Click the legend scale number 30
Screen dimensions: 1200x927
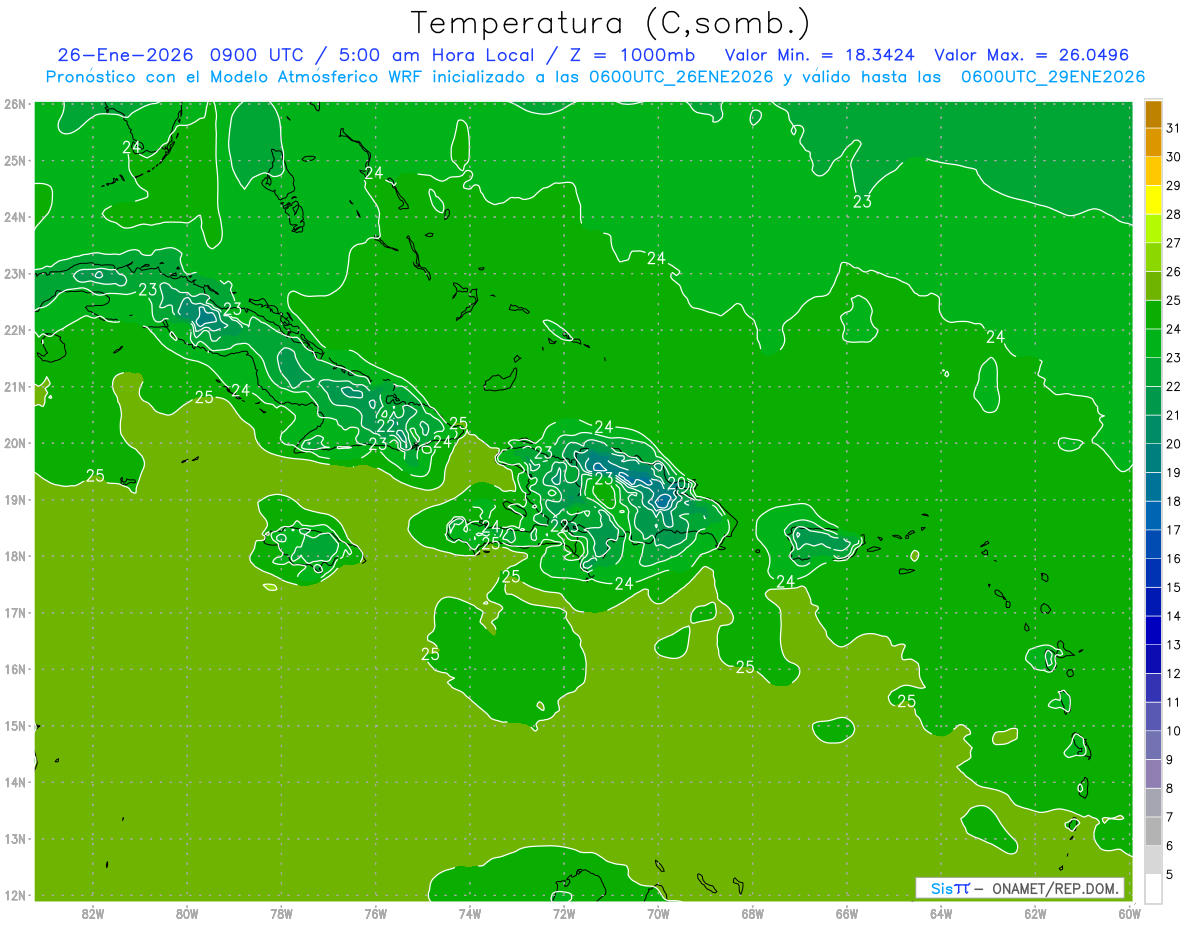click(x=1174, y=157)
